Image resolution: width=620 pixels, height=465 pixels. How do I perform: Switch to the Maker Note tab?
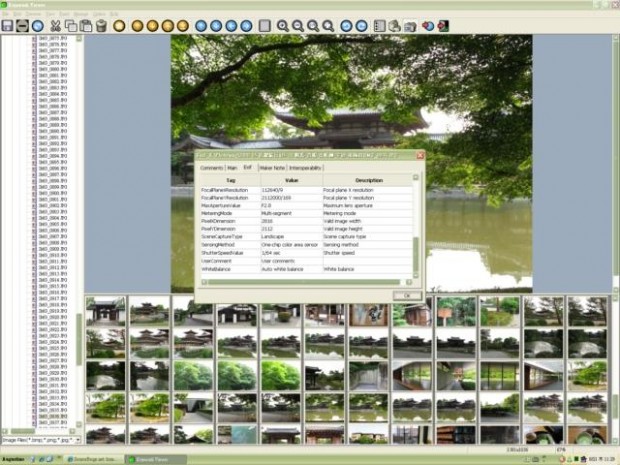point(272,168)
